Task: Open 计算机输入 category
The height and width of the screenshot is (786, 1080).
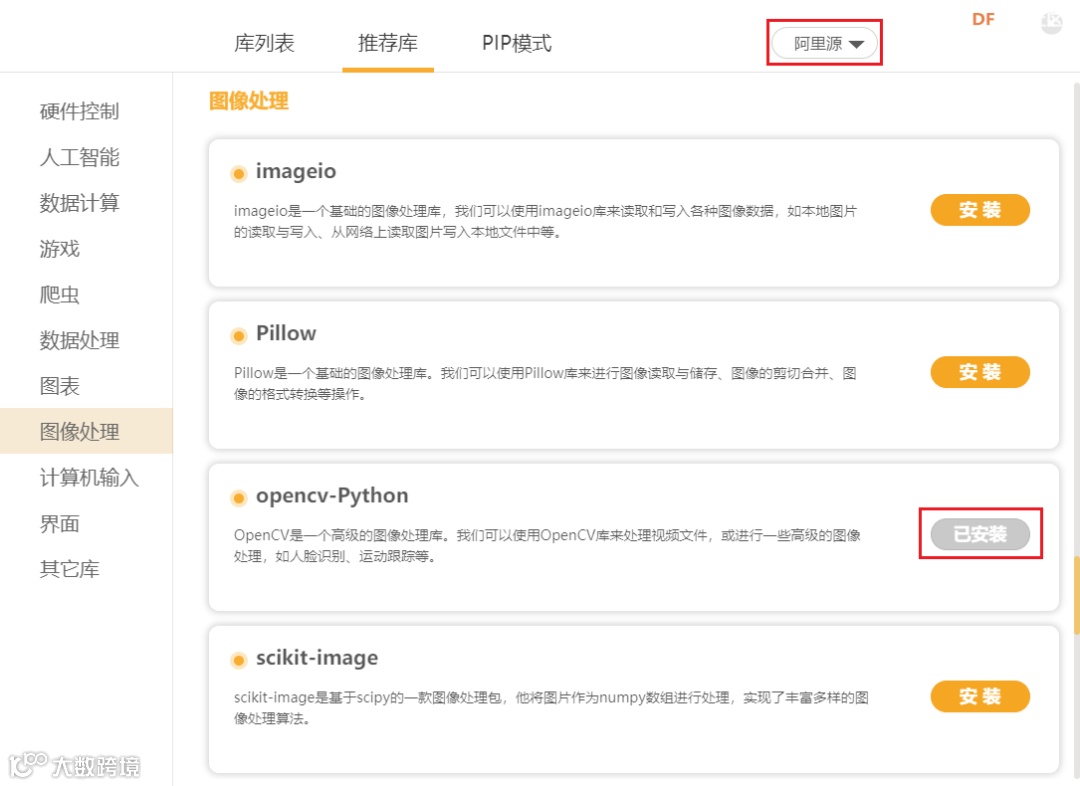Action: click(90, 477)
